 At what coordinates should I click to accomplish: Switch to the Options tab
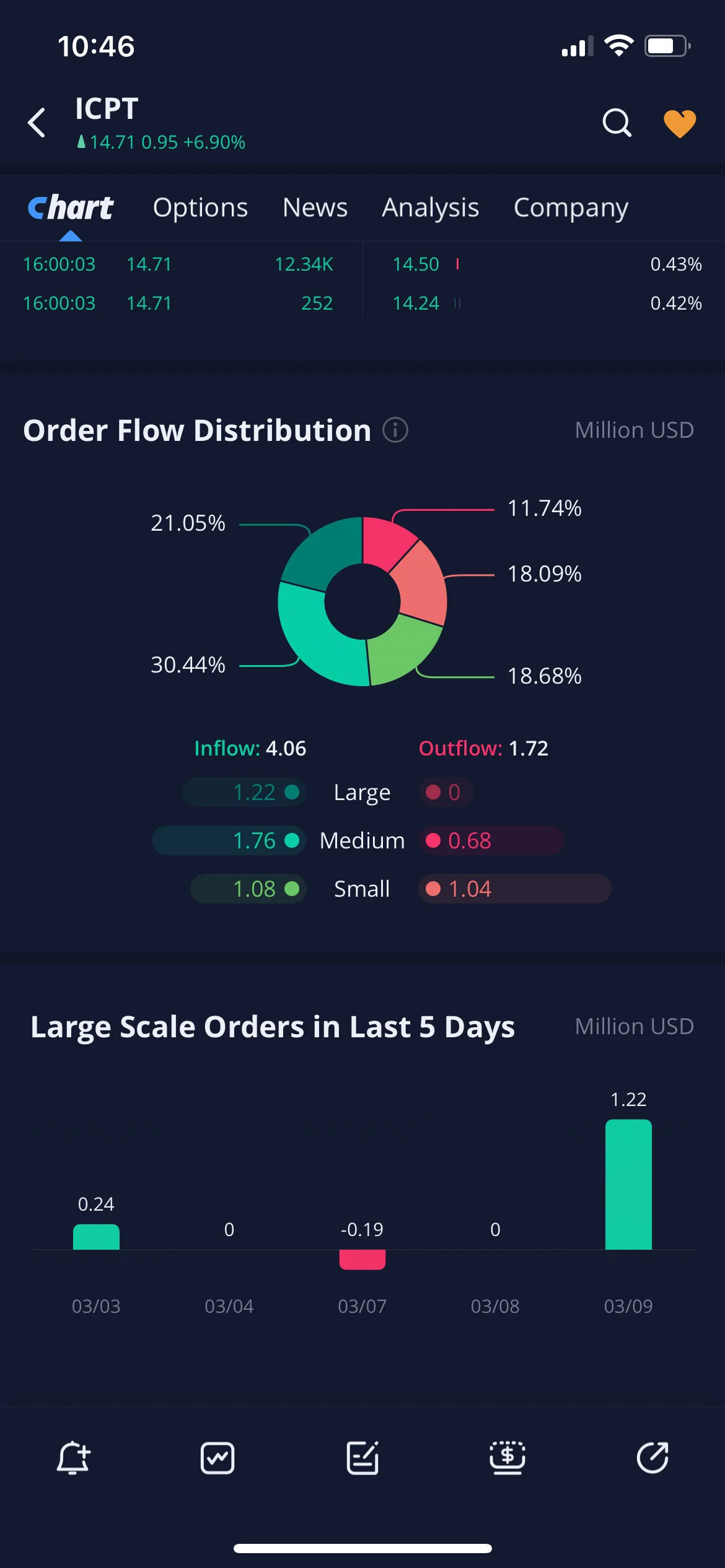200,207
